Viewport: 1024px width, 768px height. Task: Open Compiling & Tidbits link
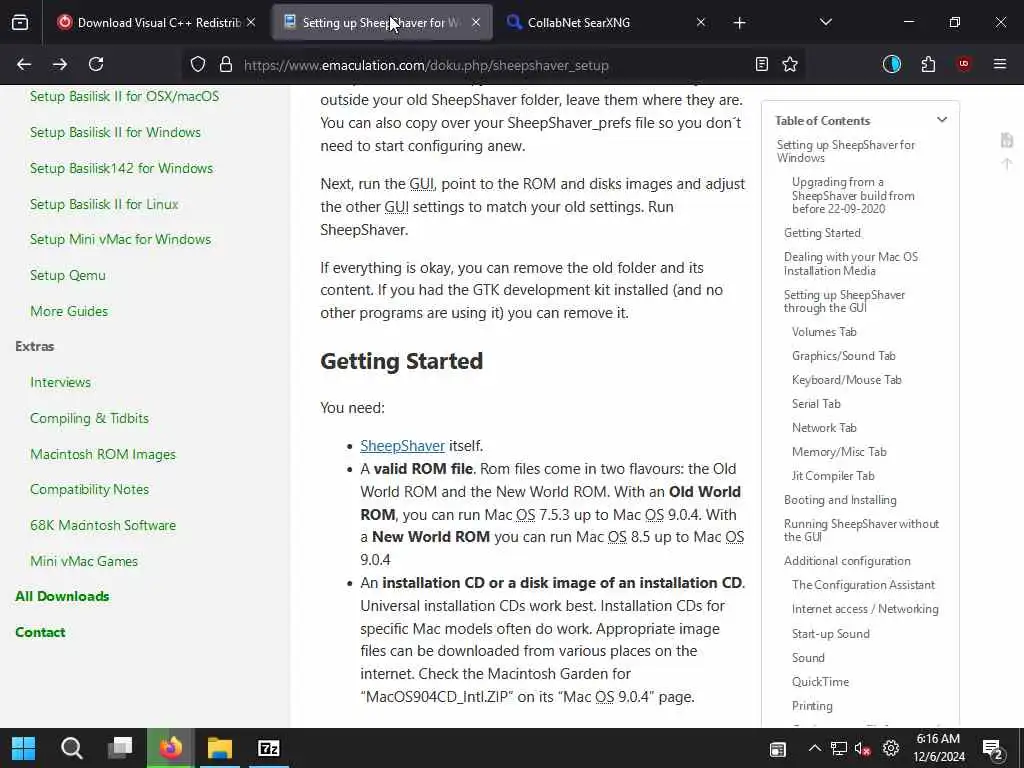(x=89, y=418)
